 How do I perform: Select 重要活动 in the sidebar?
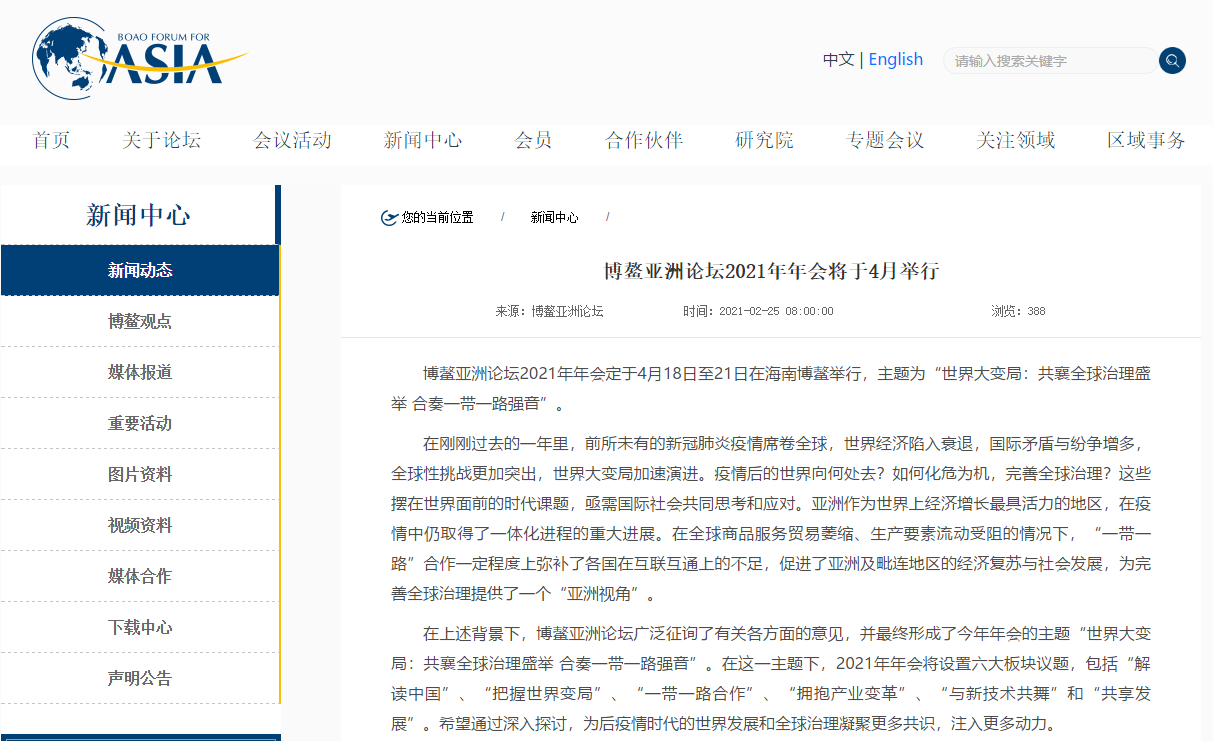(x=140, y=424)
